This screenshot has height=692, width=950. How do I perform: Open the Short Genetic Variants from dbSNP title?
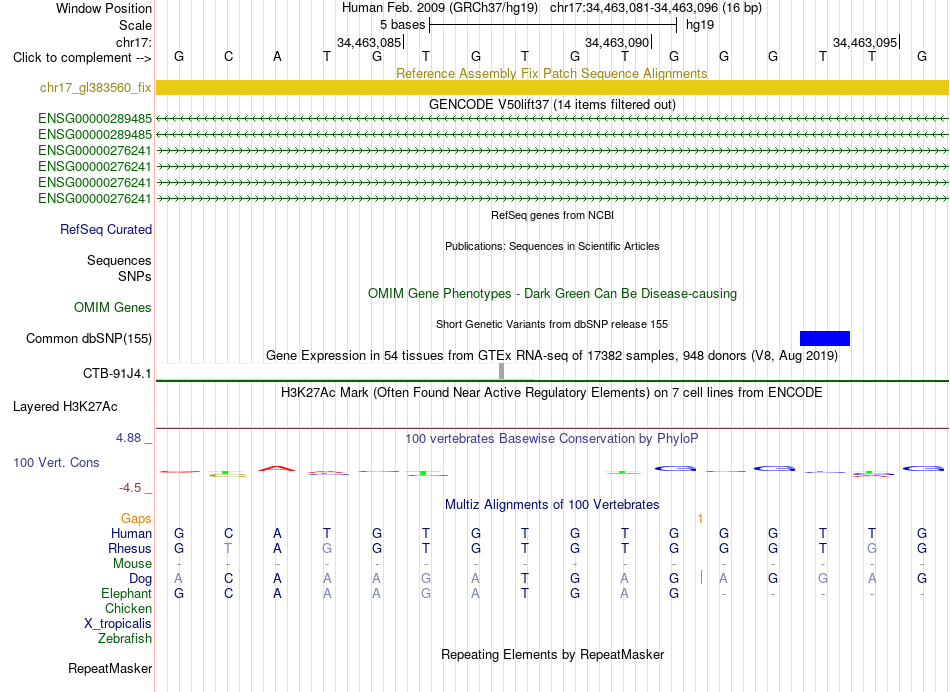(552, 324)
